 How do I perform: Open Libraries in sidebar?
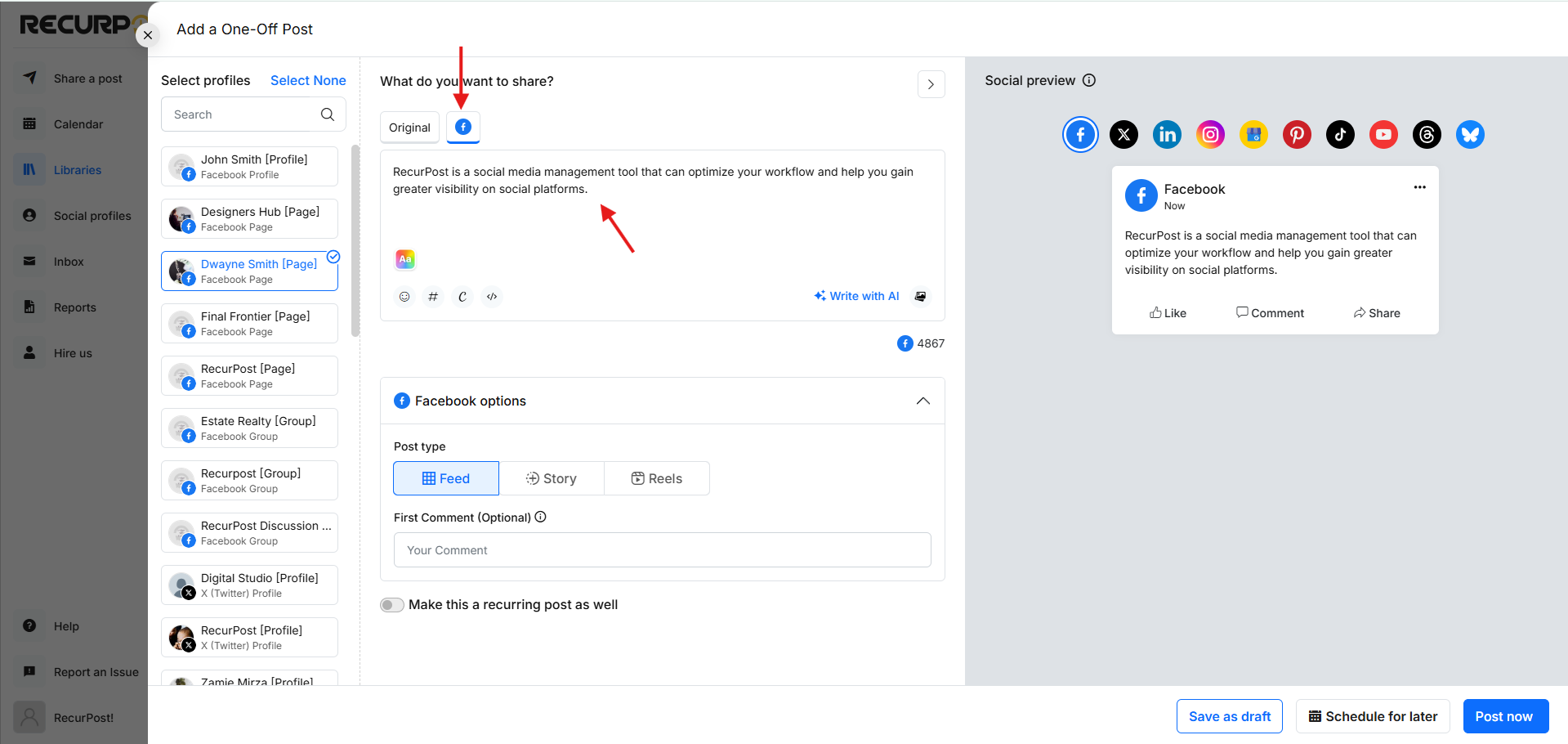(74, 170)
